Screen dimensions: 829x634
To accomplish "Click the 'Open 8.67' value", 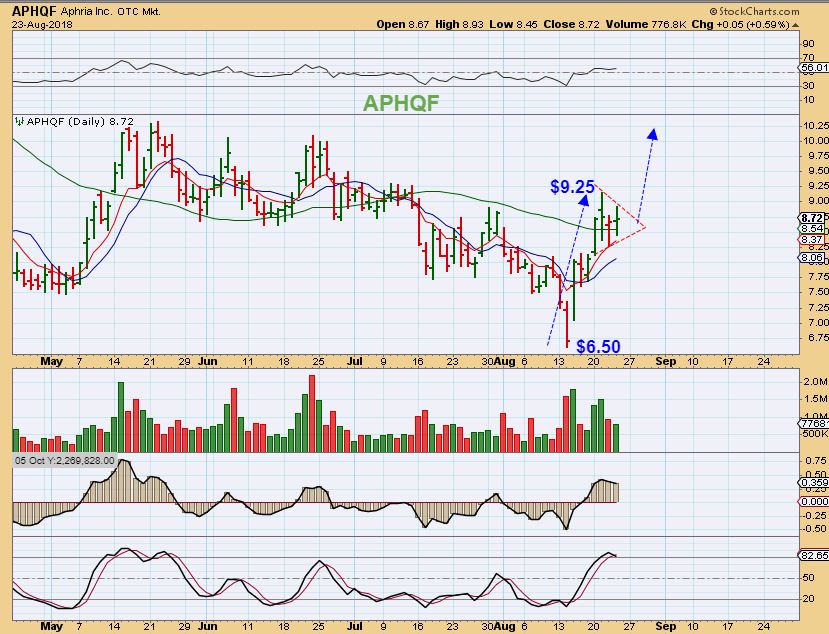I will click(402, 24).
